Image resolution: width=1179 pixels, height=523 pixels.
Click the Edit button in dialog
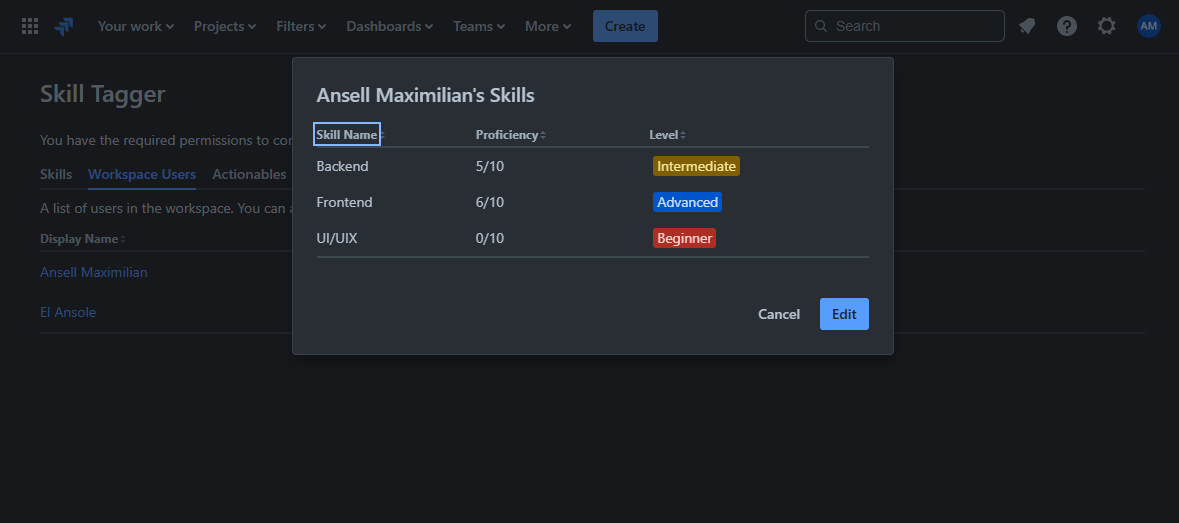[844, 314]
